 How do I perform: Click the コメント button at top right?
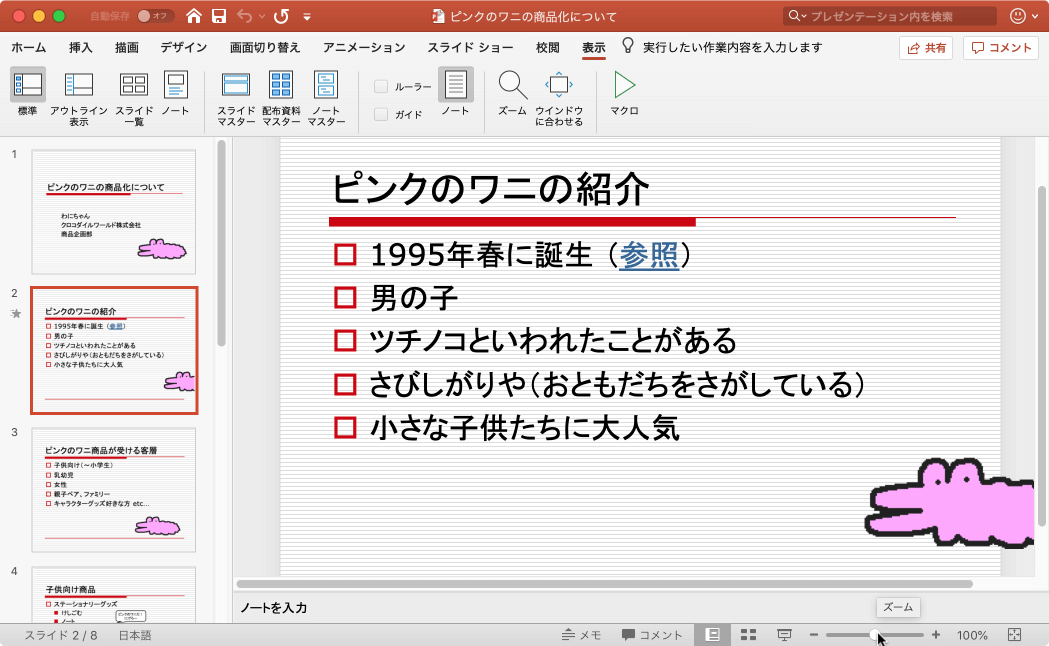click(x=1001, y=47)
